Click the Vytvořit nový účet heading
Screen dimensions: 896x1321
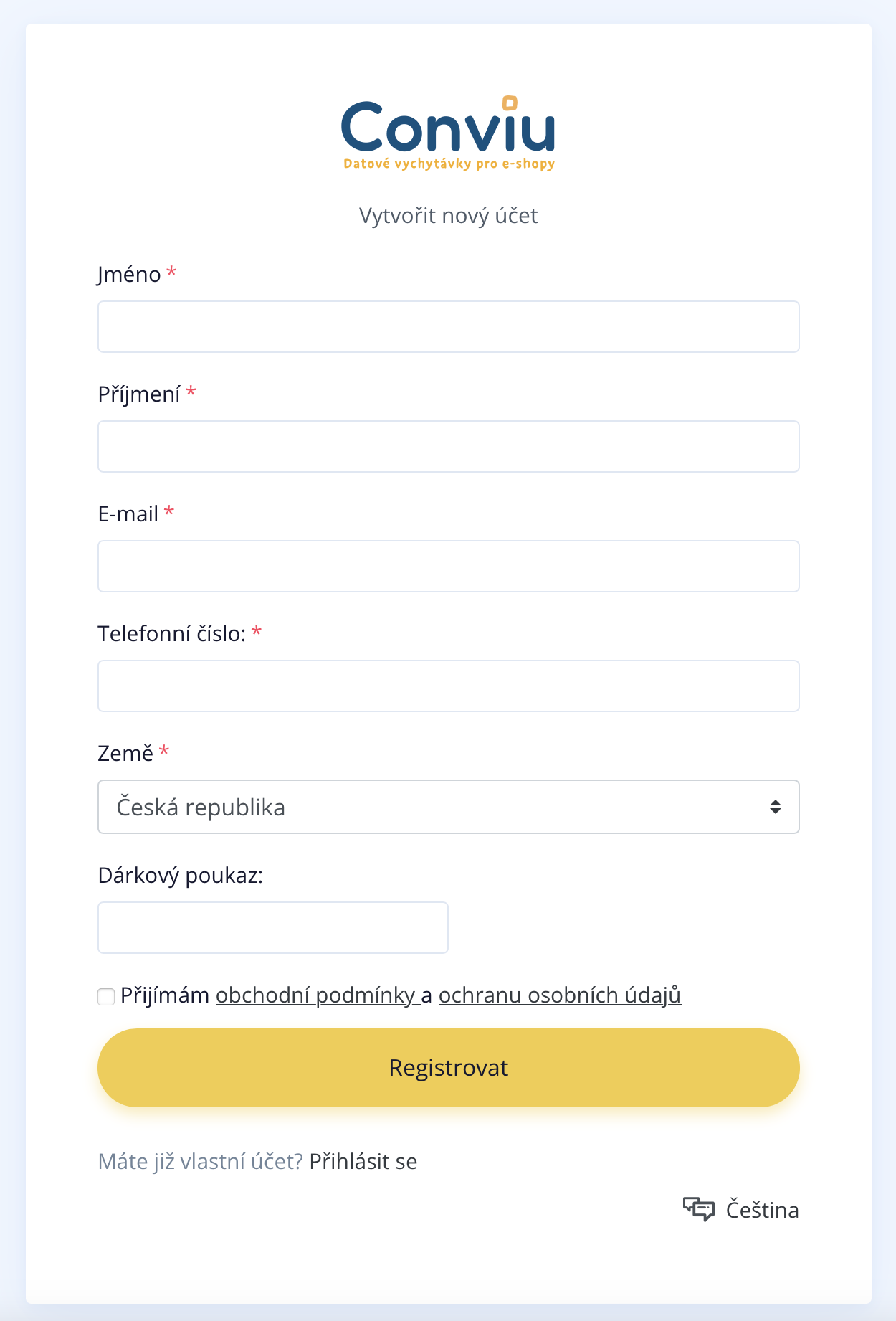(x=448, y=215)
